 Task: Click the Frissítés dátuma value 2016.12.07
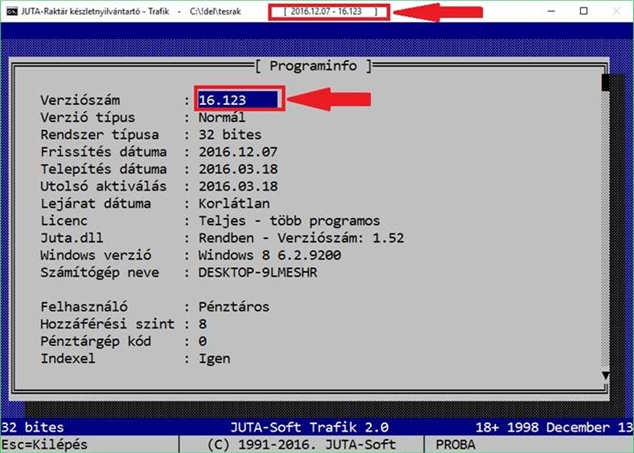click(x=238, y=152)
